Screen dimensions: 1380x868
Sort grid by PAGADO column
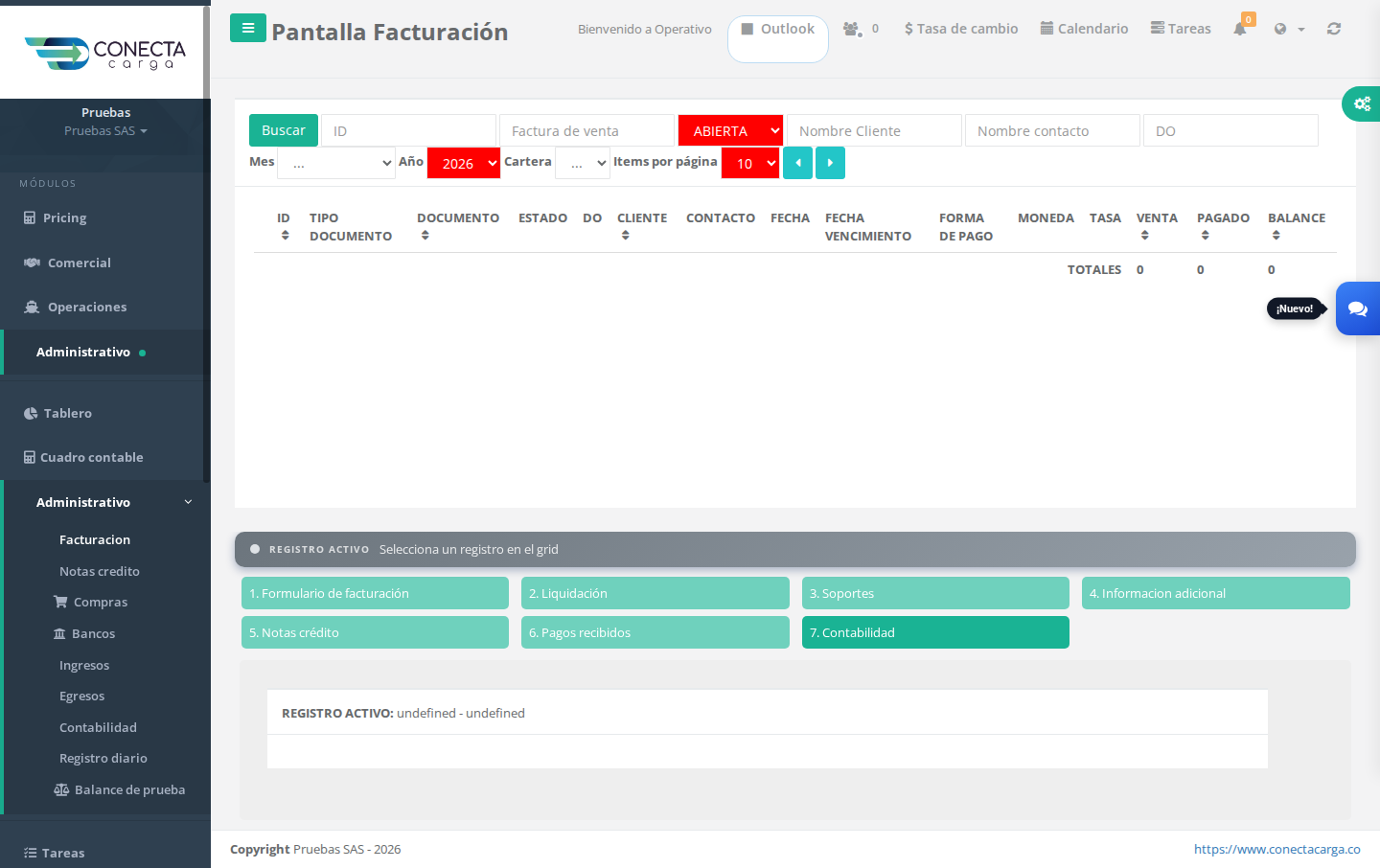point(1205,235)
